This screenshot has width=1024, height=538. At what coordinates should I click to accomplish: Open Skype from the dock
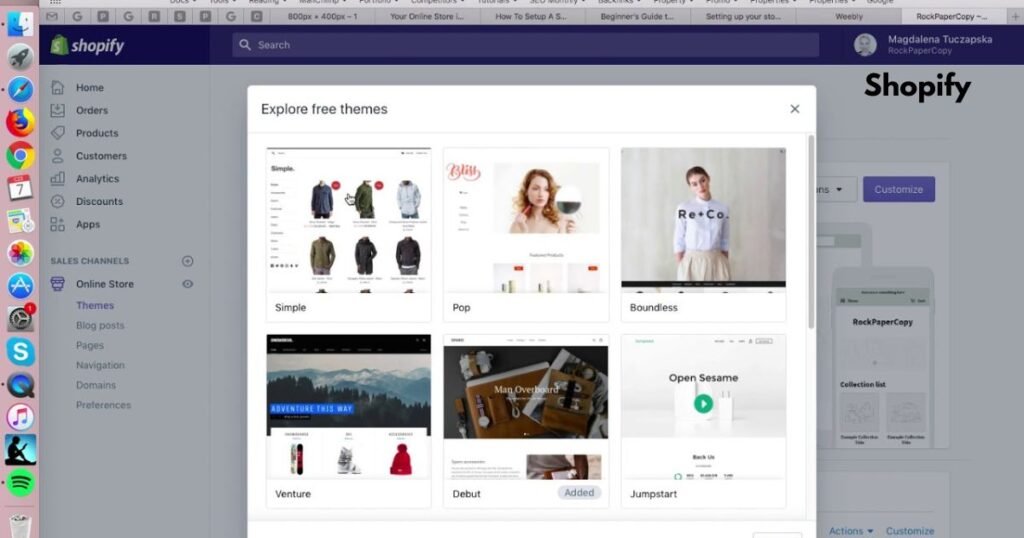20,351
